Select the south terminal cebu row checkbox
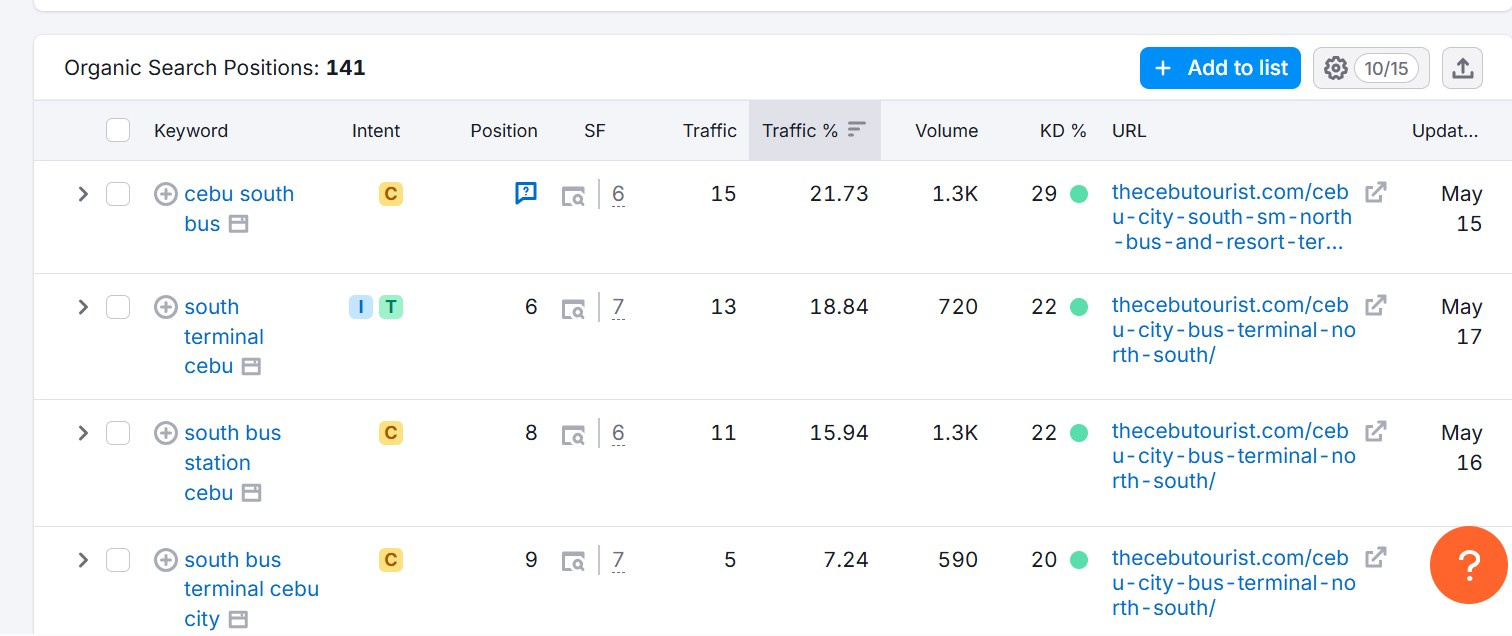 118,307
